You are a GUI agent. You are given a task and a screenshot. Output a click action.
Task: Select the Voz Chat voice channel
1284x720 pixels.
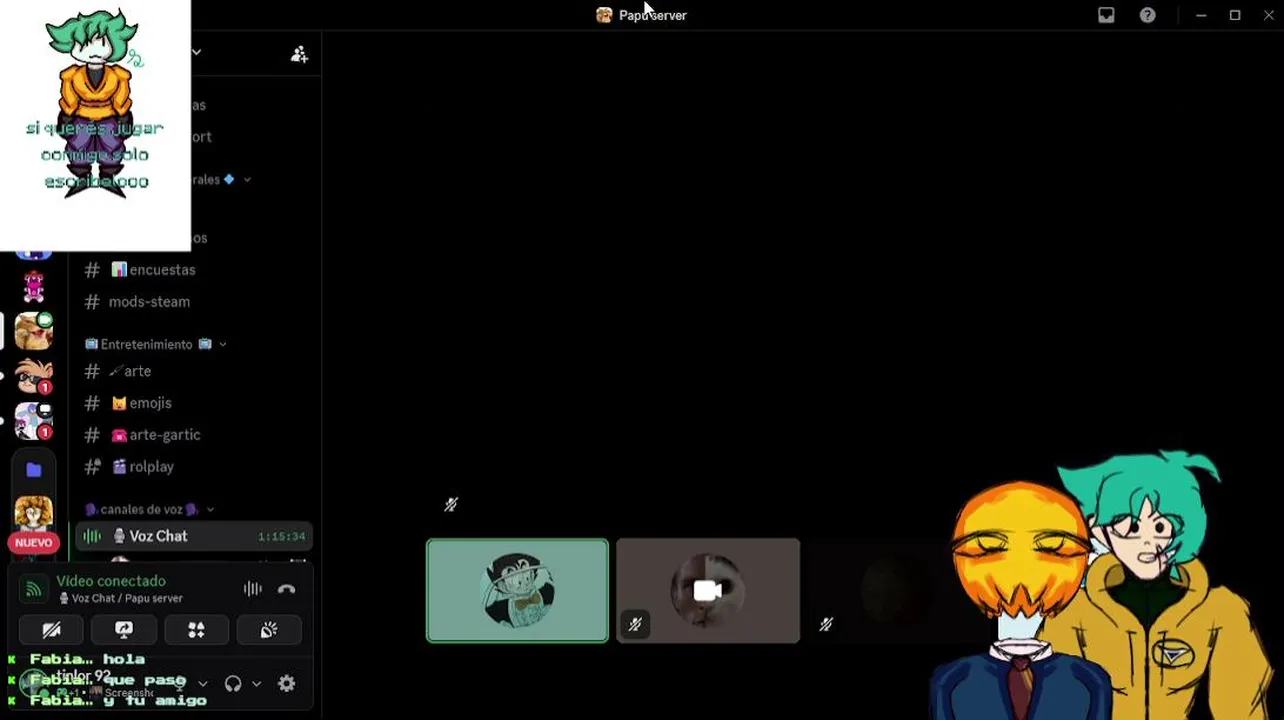pos(195,536)
